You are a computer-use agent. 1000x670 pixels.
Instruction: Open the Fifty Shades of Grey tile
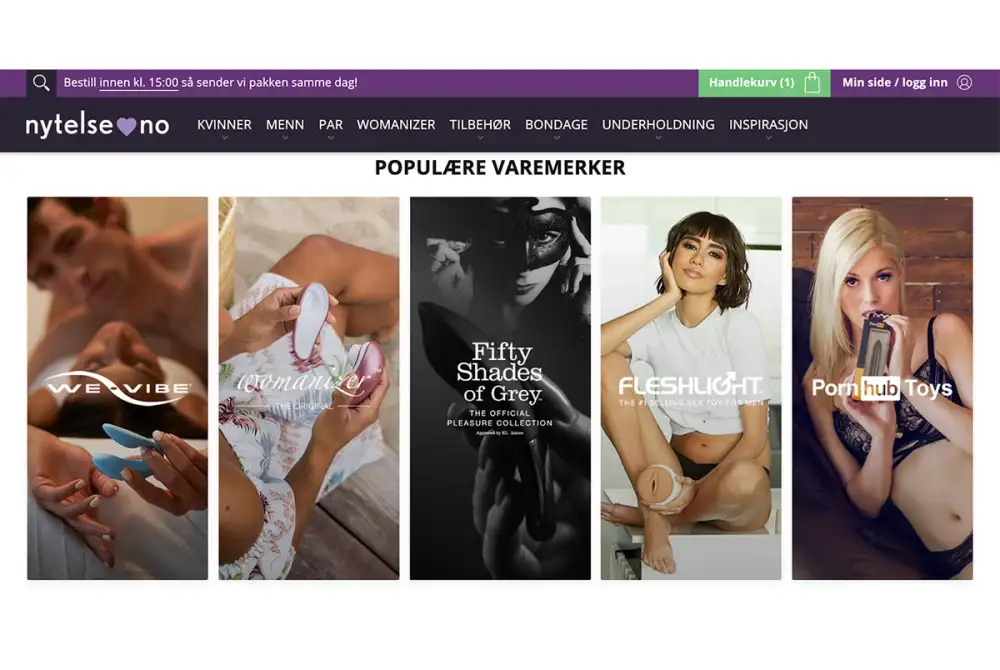pos(500,388)
